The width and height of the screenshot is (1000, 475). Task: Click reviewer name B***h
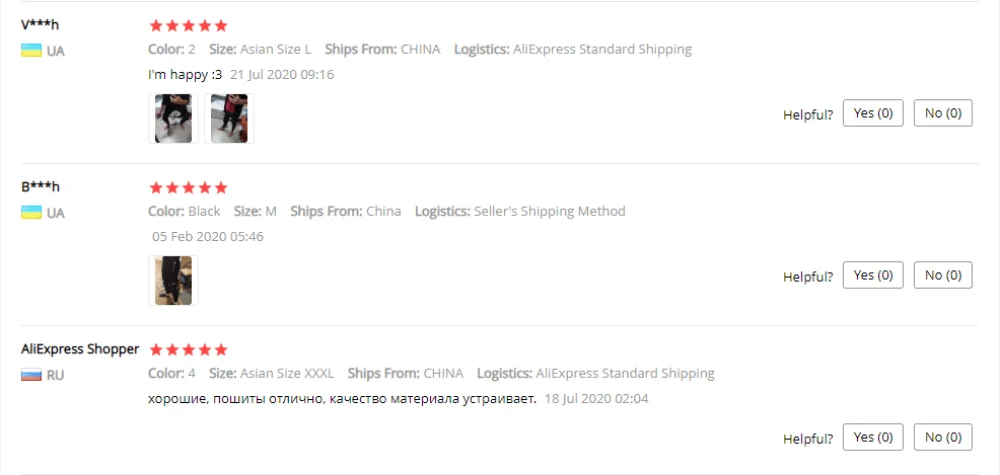tap(40, 187)
